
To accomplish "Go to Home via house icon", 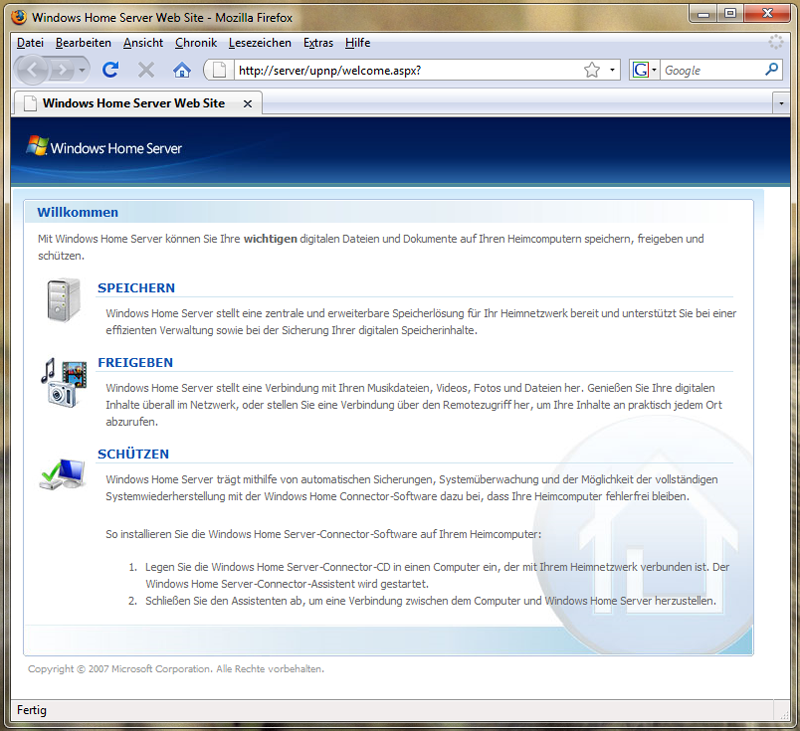I will (x=181, y=70).
